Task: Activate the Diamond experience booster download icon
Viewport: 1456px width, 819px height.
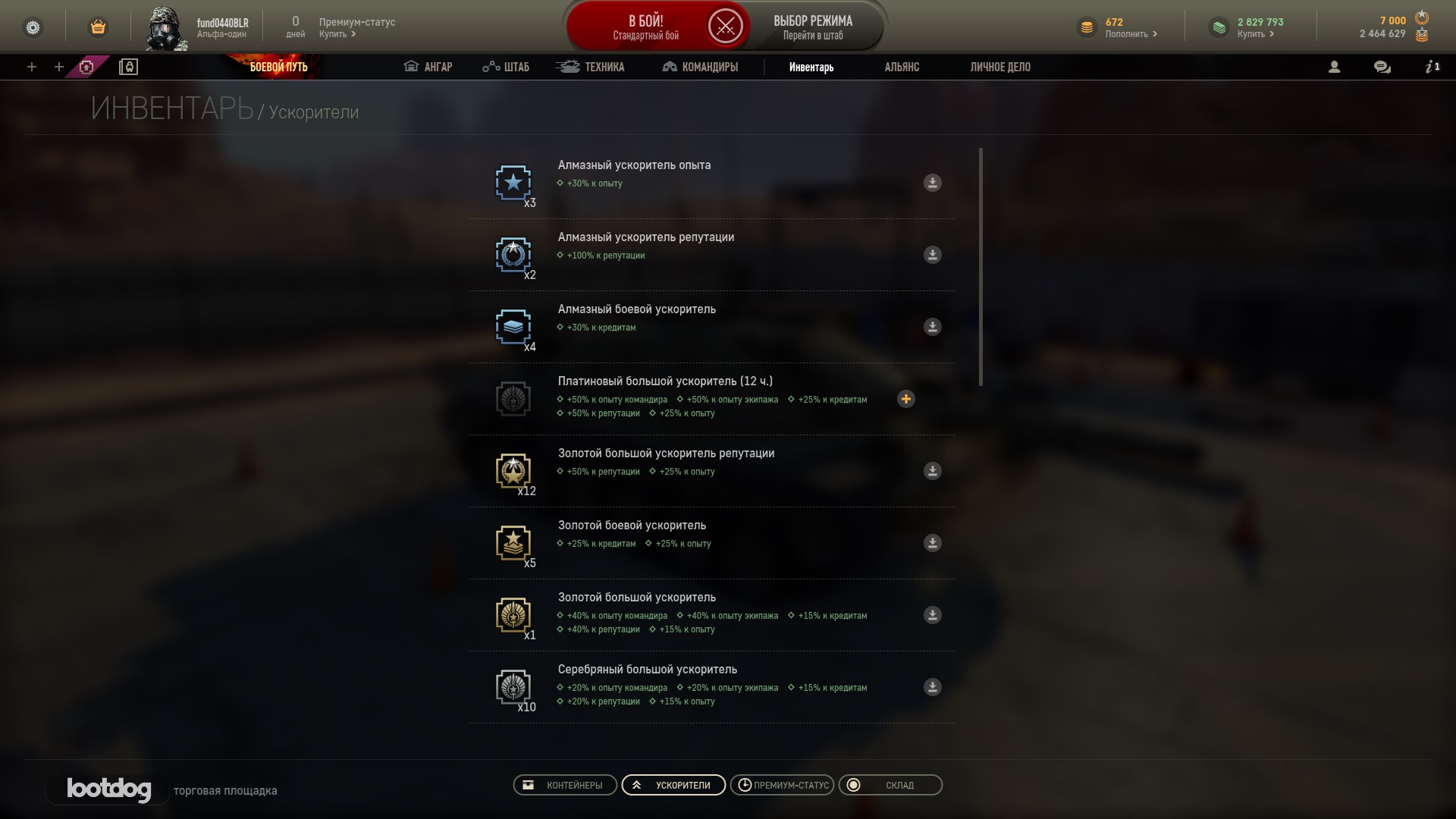Action: coord(932,183)
